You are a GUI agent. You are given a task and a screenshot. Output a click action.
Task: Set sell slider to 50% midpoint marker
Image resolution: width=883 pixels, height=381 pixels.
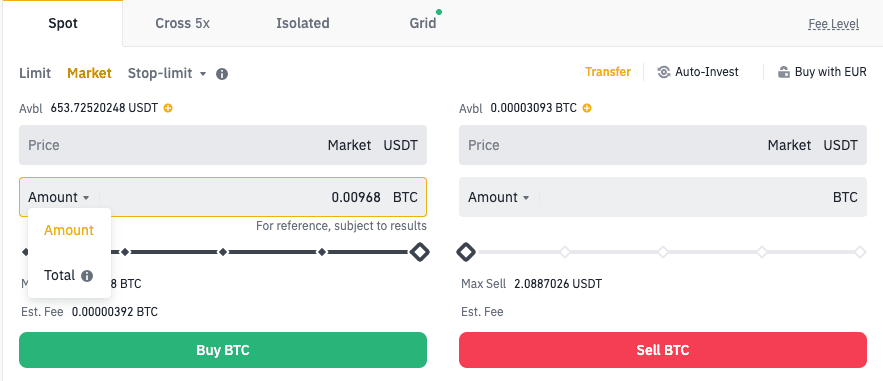click(663, 252)
